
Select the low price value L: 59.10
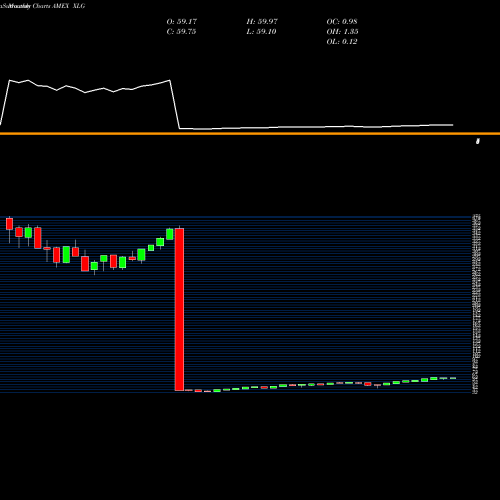tap(261, 32)
